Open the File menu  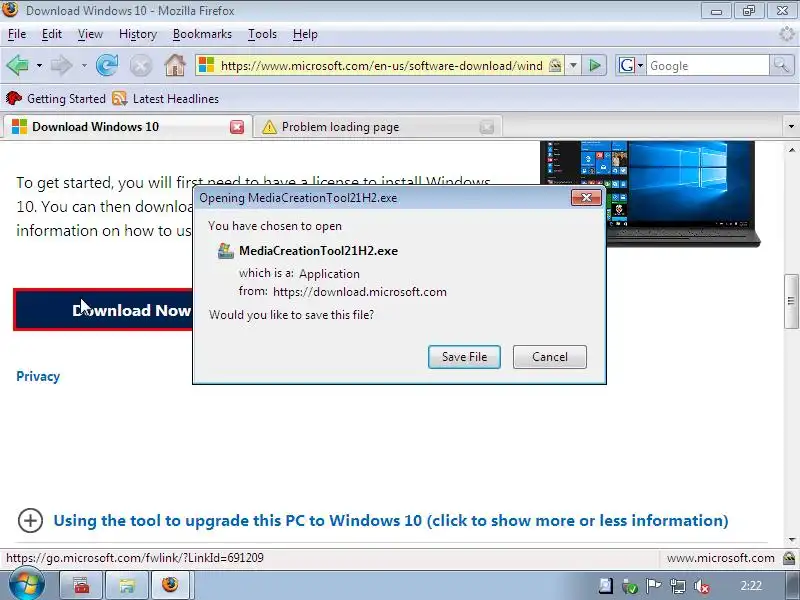[17, 34]
